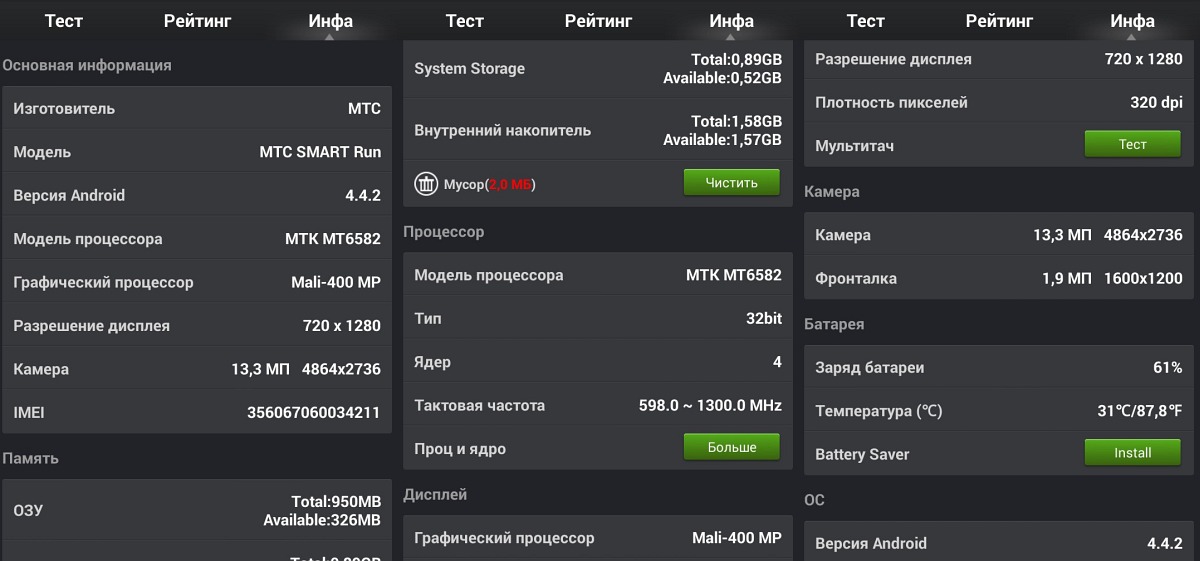Click the green Чистить button
This screenshot has width=1200, height=561.
pyautogui.click(x=732, y=182)
